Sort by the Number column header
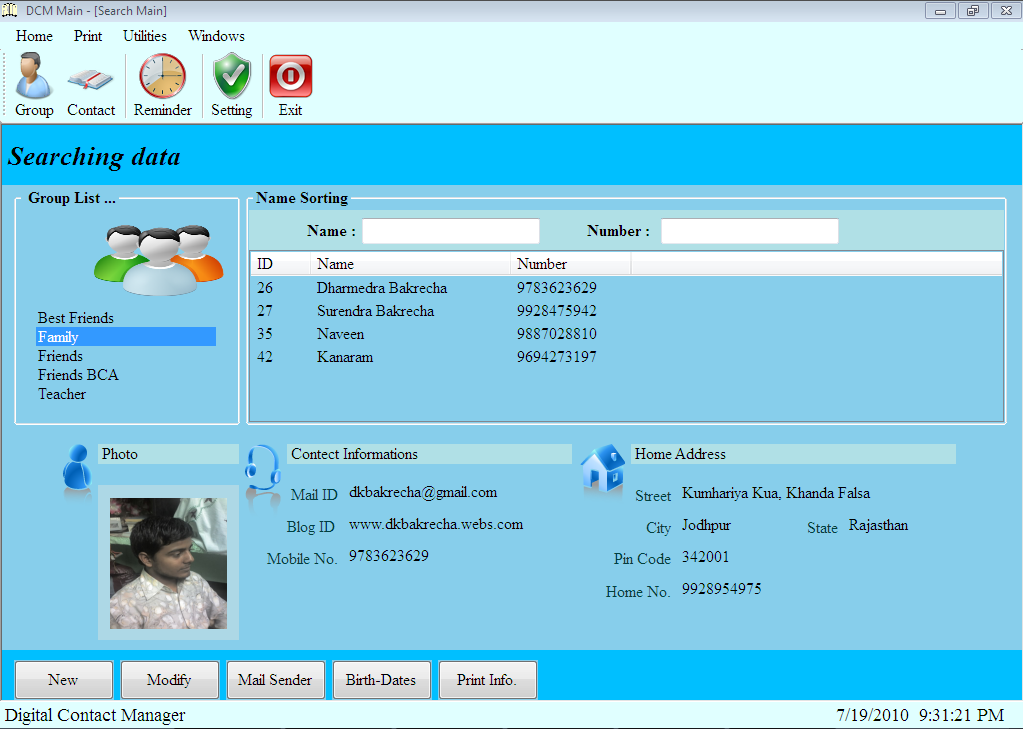Viewport: 1023px width, 729px height. tap(571, 264)
